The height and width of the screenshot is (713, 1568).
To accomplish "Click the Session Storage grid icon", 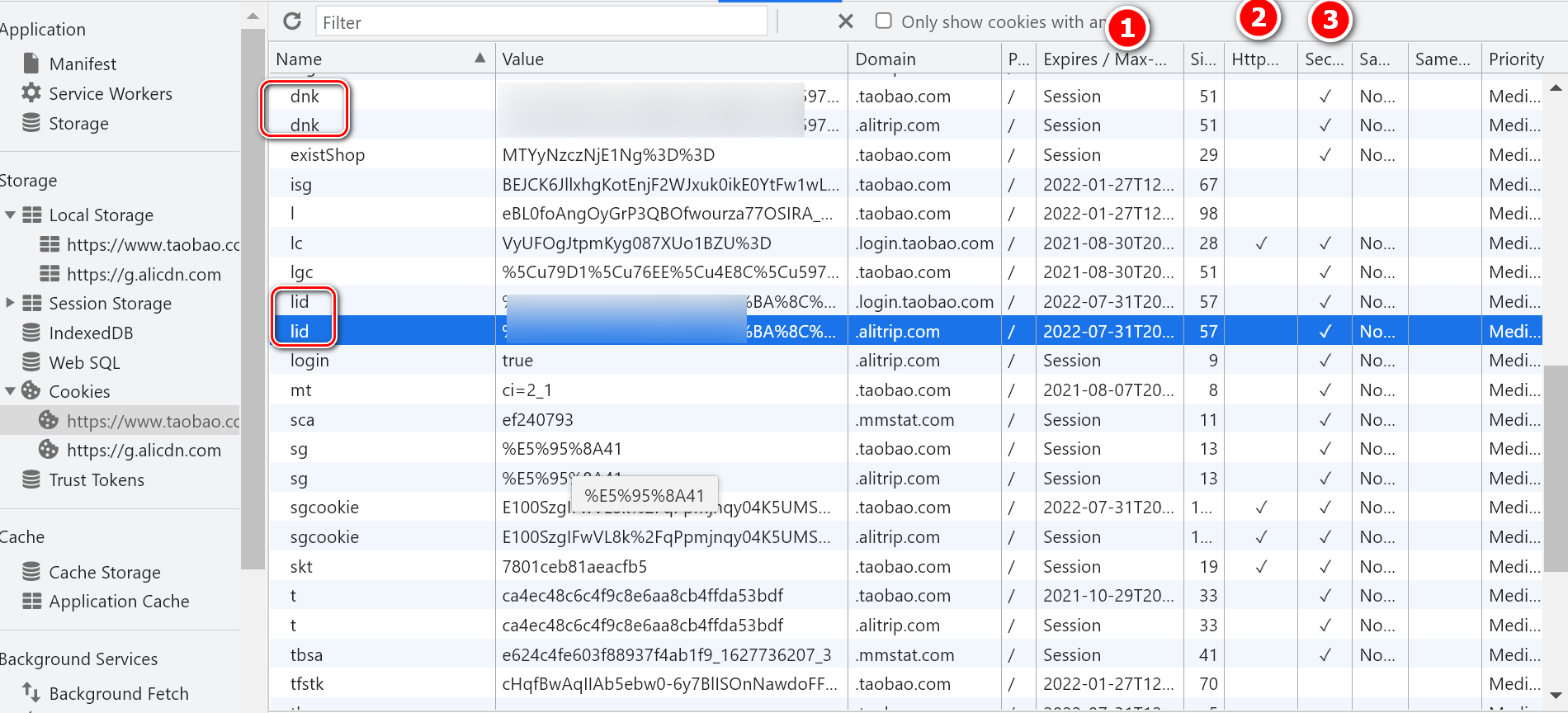I will pos(31,303).
